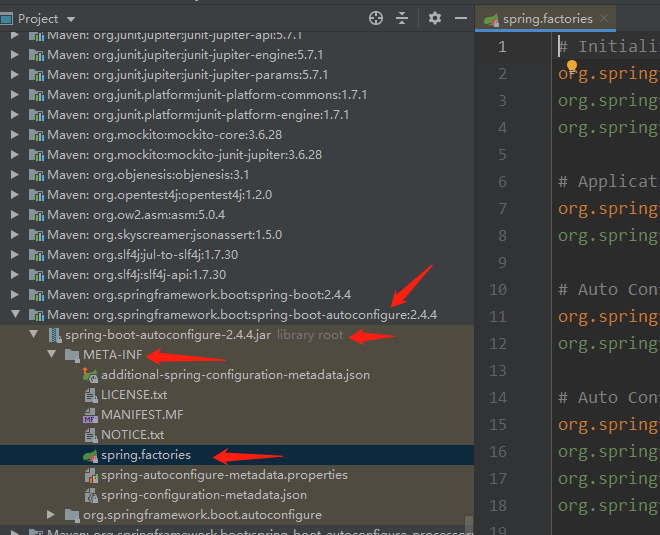
Task: Click library icon of Maven jul-to-slf4j:1.7.30
Action: 37,255
